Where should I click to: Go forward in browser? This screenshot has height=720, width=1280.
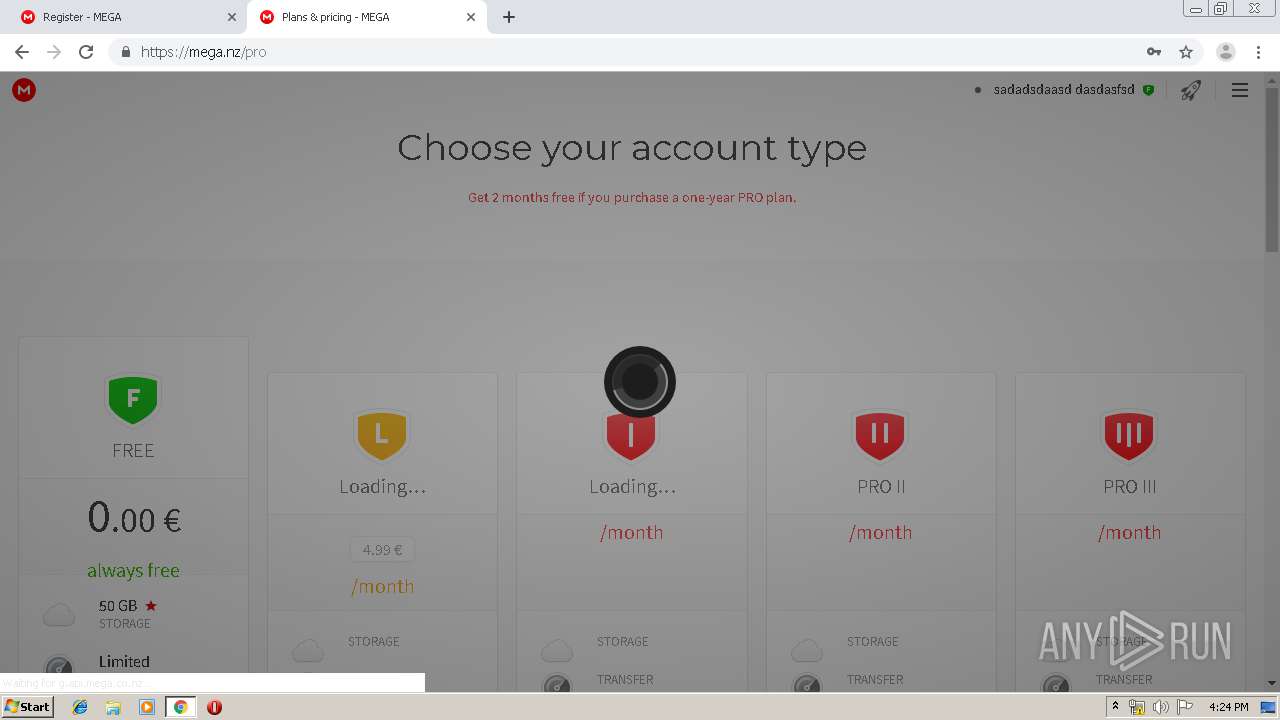(54, 52)
